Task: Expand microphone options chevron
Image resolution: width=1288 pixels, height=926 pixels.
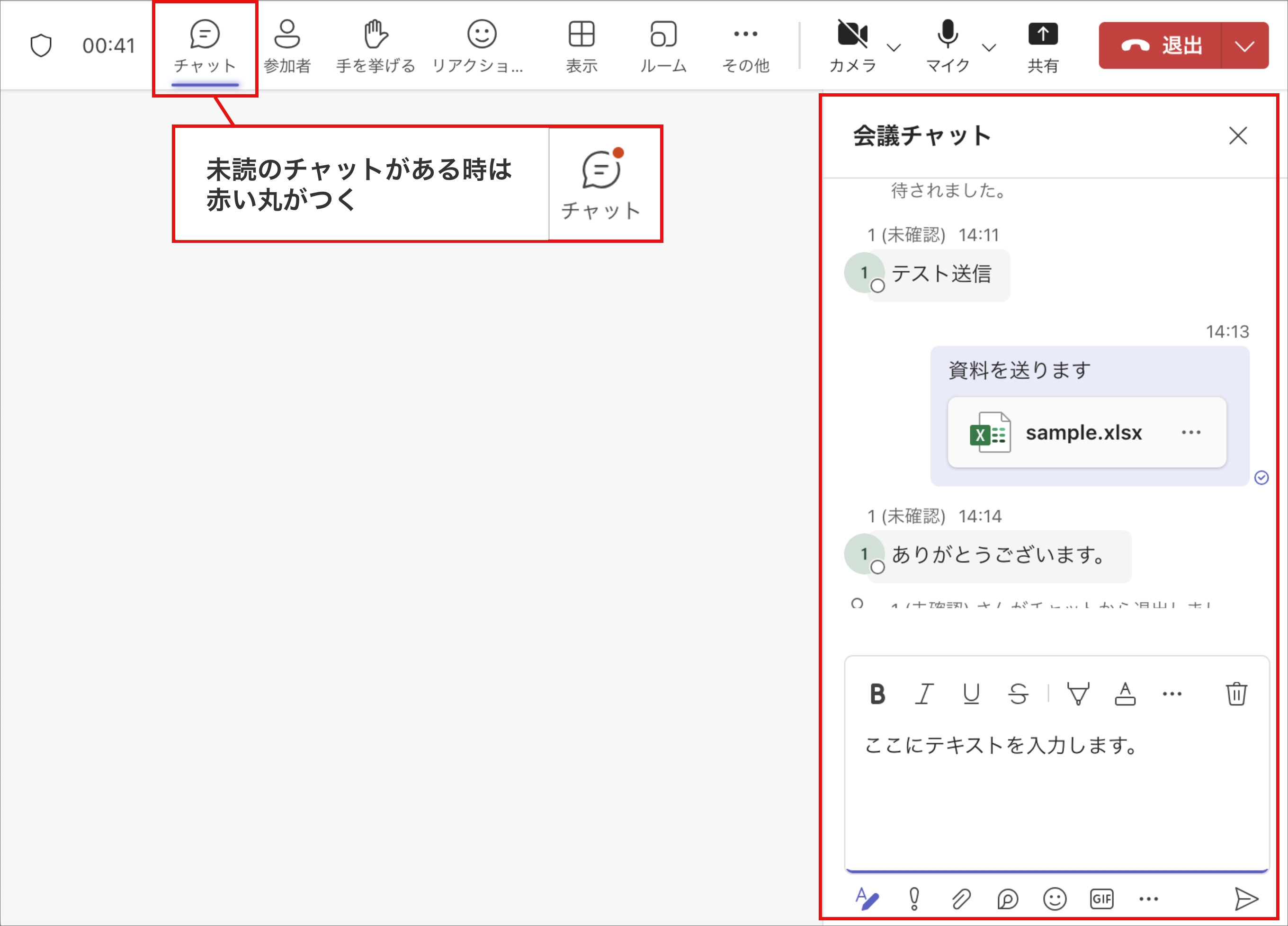Action: tap(989, 47)
